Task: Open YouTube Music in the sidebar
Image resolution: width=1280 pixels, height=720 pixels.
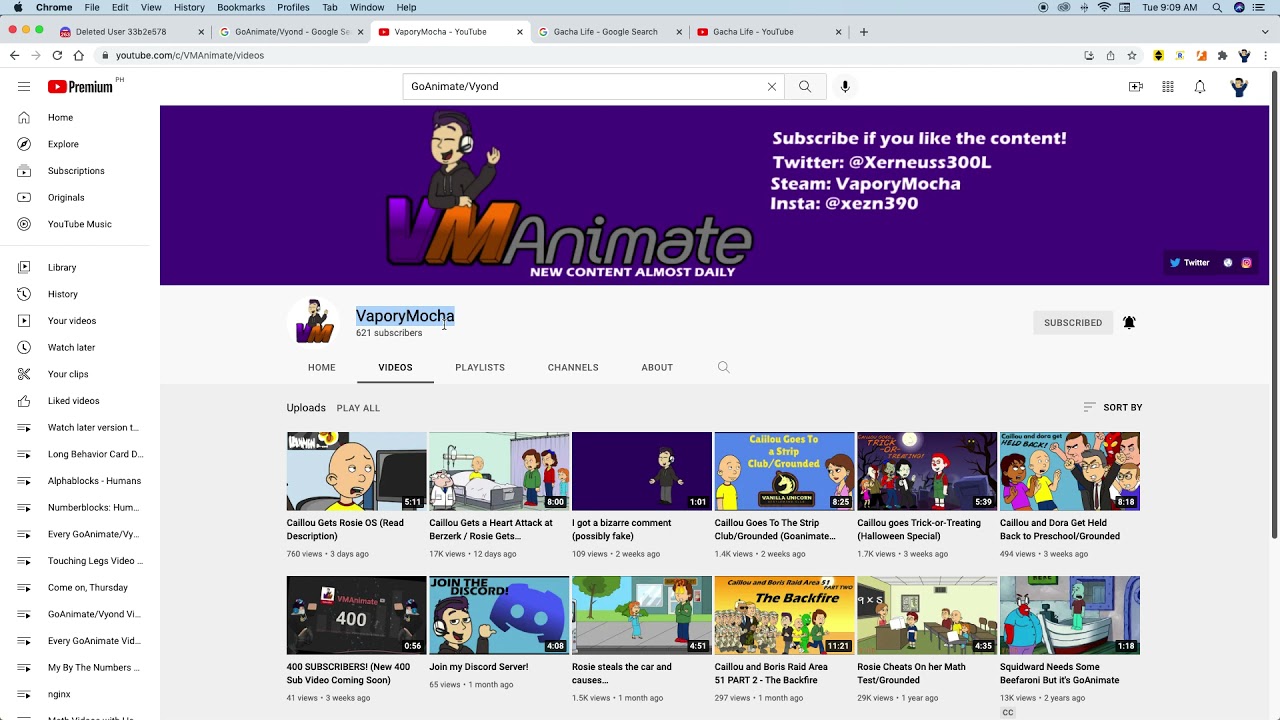Action: [x=80, y=224]
